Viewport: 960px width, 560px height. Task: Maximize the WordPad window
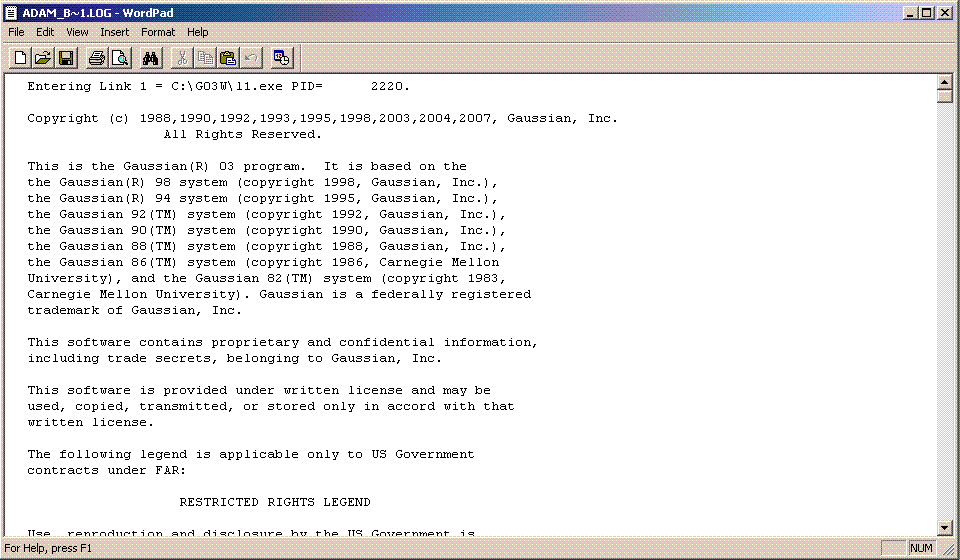927,13
